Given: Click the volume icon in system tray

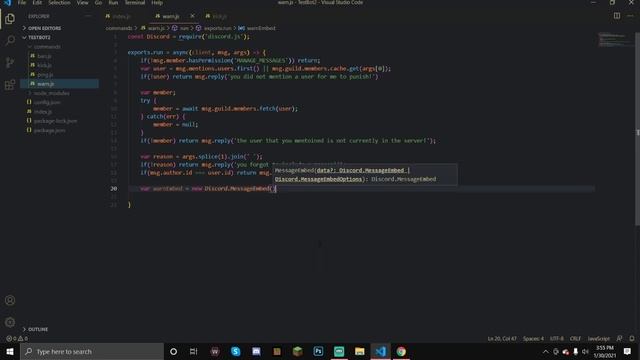Looking at the screenshot, I should pos(585,351).
